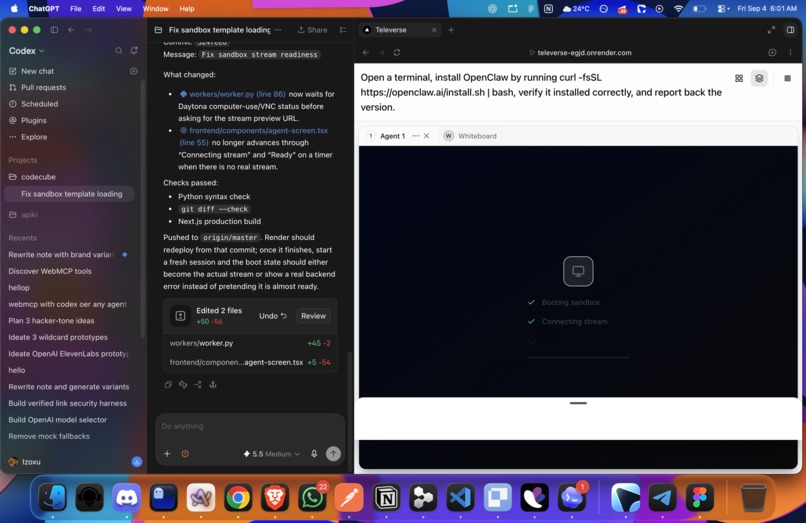Viewport: 806px width, 523px height.
Task: Switch to the Whiteboard tab
Action: (x=470, y=136)
